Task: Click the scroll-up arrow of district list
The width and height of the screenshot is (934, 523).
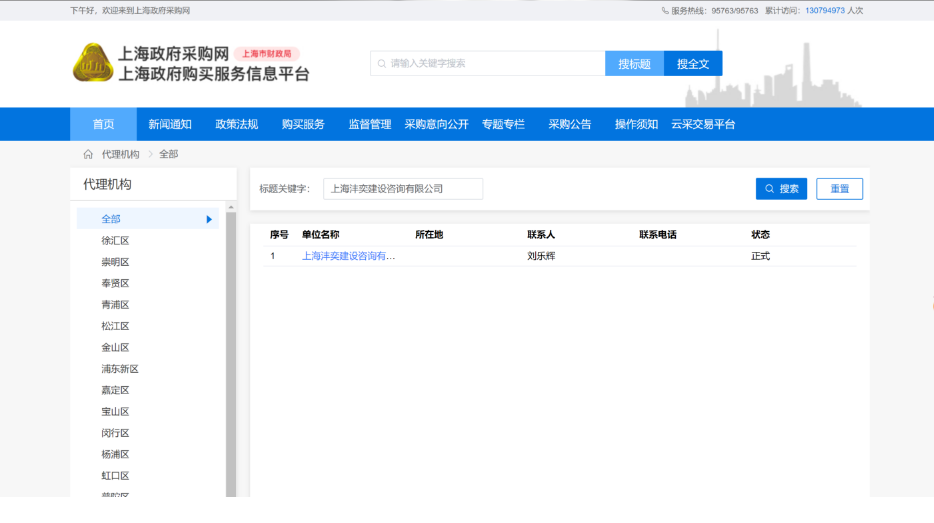Action: pyautogui.click(x=231, y=207)
